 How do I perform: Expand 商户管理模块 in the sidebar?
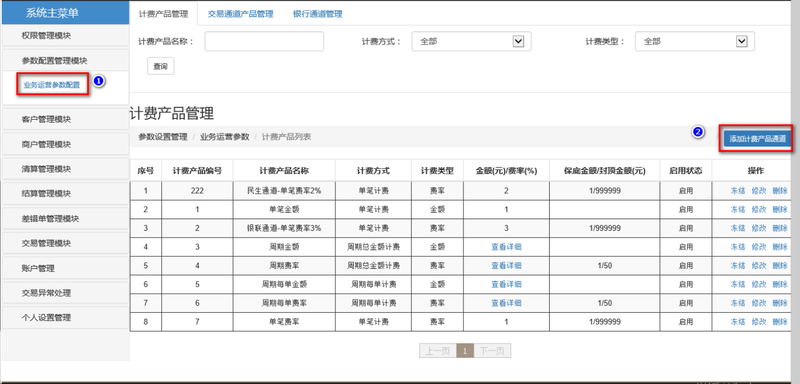[x=65, y=144]
